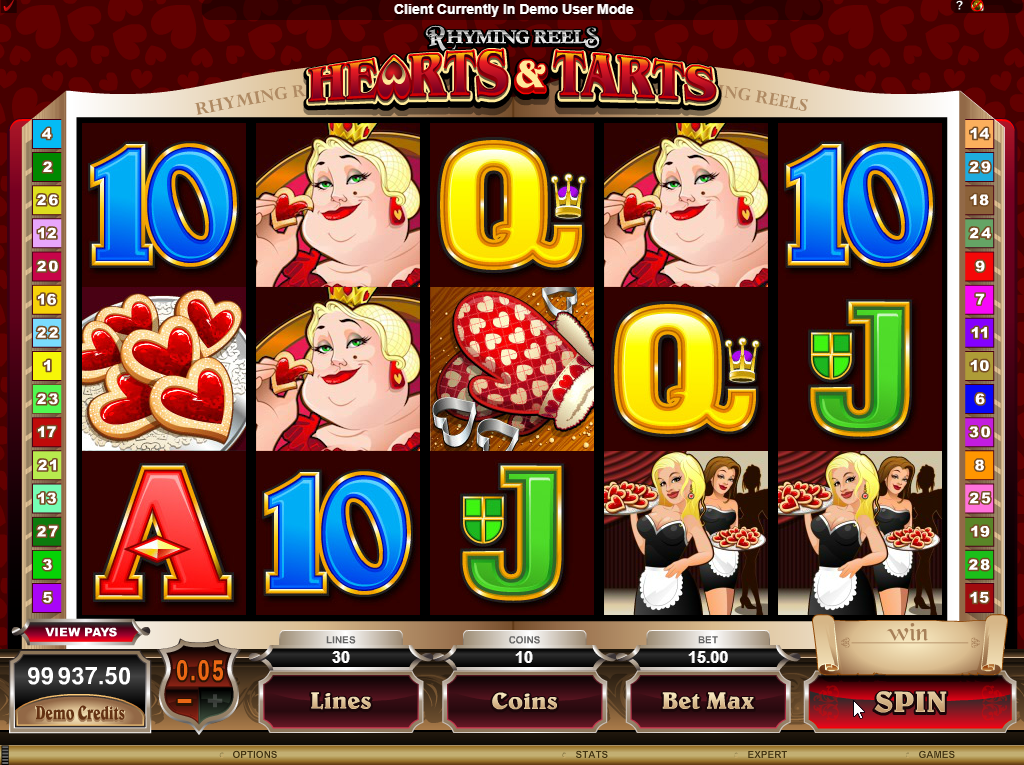Switch to Expert mode
The width and height of the screenshot is (1024, 765).
point(767,755)
